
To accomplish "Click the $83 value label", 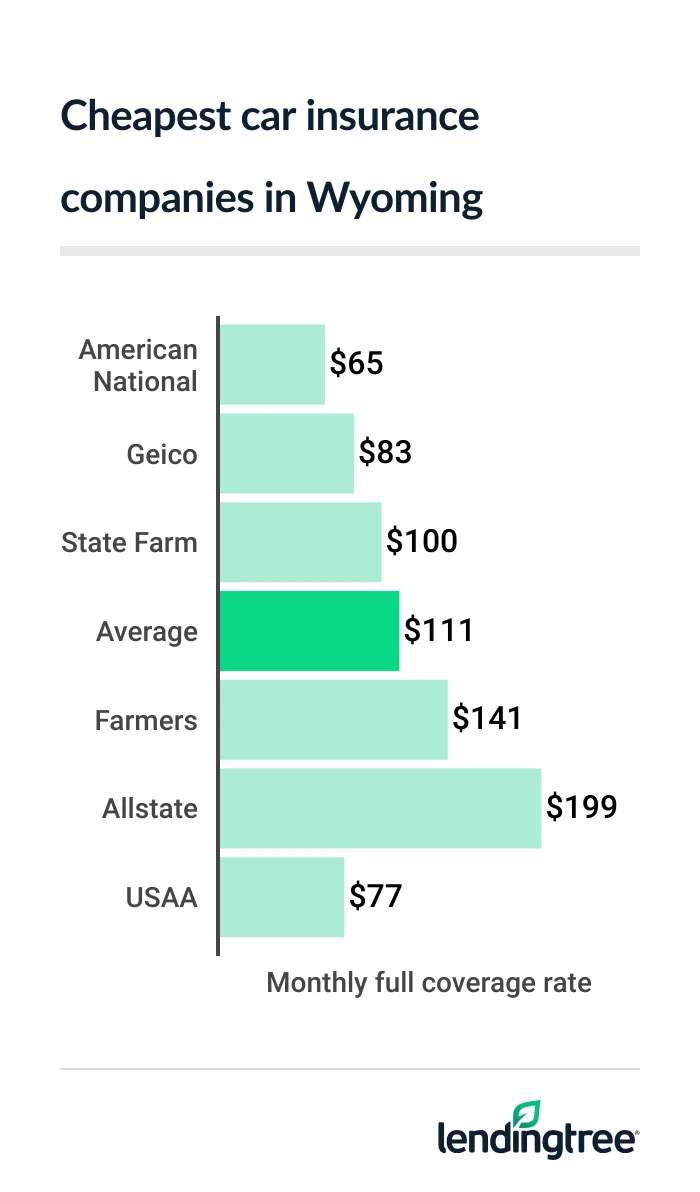I will [x=386, y=453].
